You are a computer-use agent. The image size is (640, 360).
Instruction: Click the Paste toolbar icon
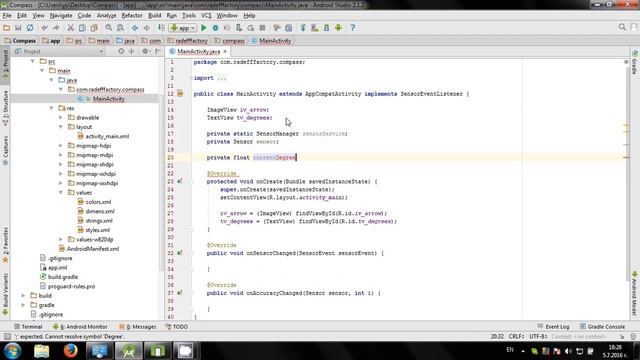(x=94, y=28)
